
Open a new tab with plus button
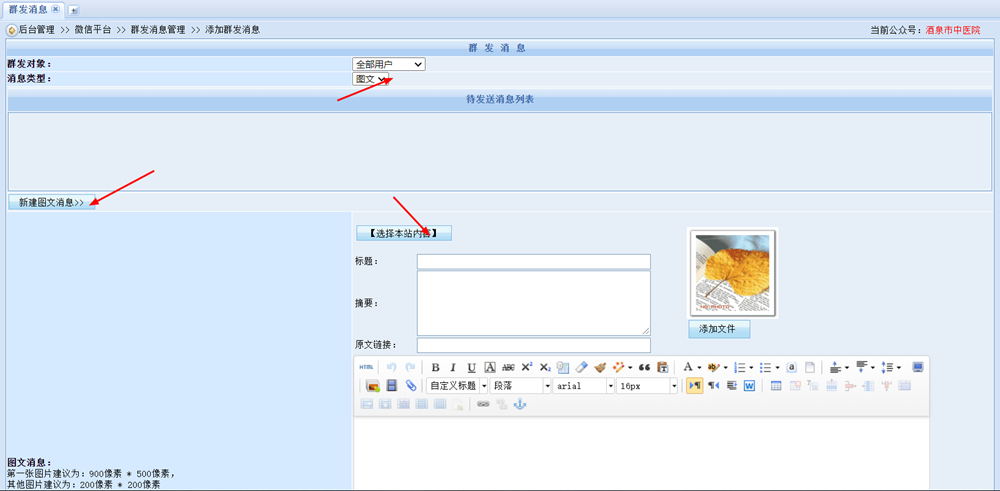(74, 10)
